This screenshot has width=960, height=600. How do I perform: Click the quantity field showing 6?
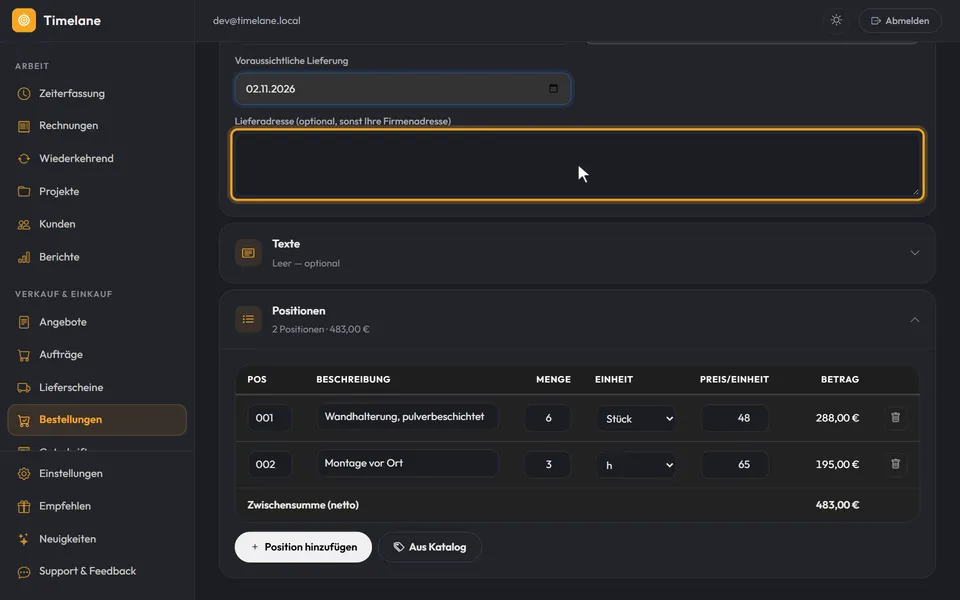click(548, 418)
